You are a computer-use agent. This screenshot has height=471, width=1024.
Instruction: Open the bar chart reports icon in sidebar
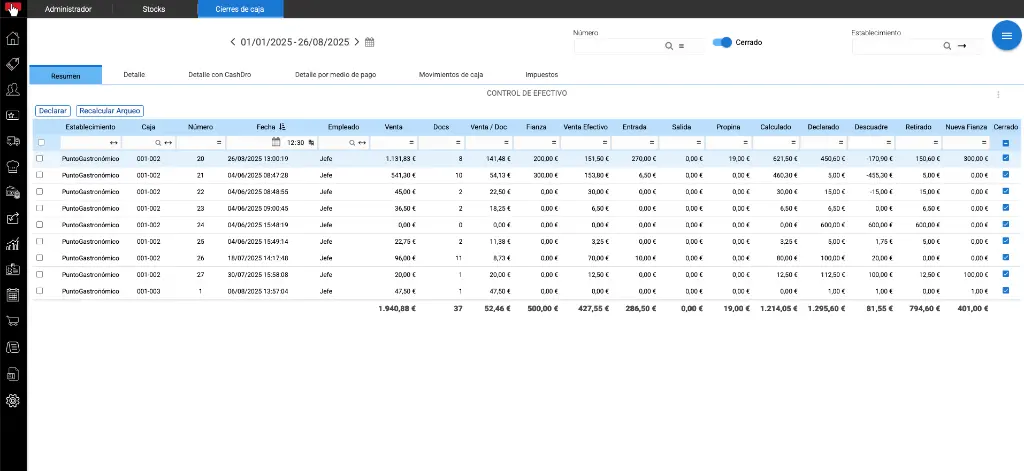pyautogui.click(x=12, y=244)
